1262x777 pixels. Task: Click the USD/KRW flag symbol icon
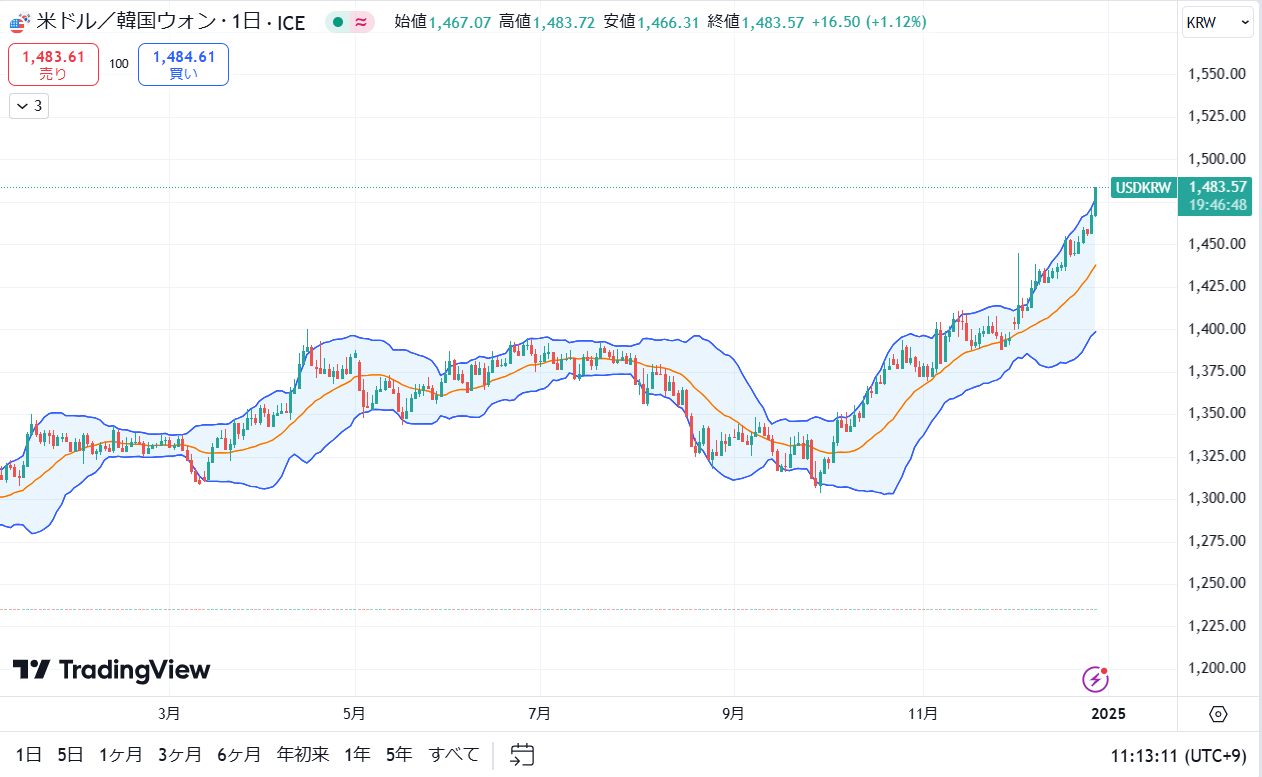(19, 22)
